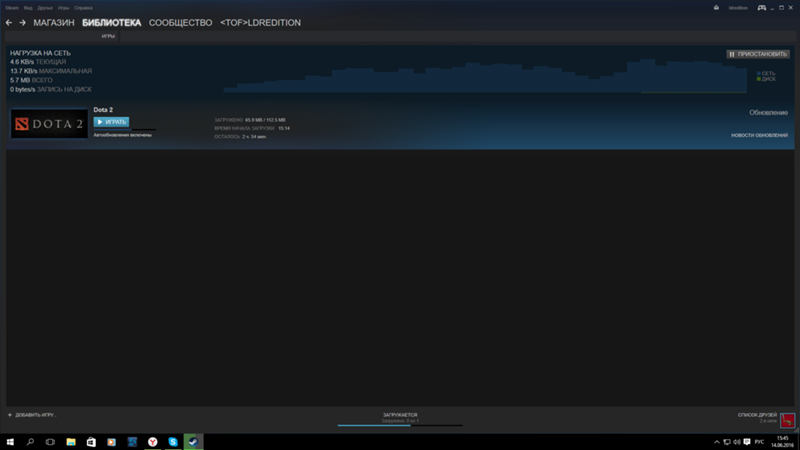The height and width of the screenshot is (450, 800).
Task: Click the Steam taskbar icon
Action: click(x=193, y=442)
